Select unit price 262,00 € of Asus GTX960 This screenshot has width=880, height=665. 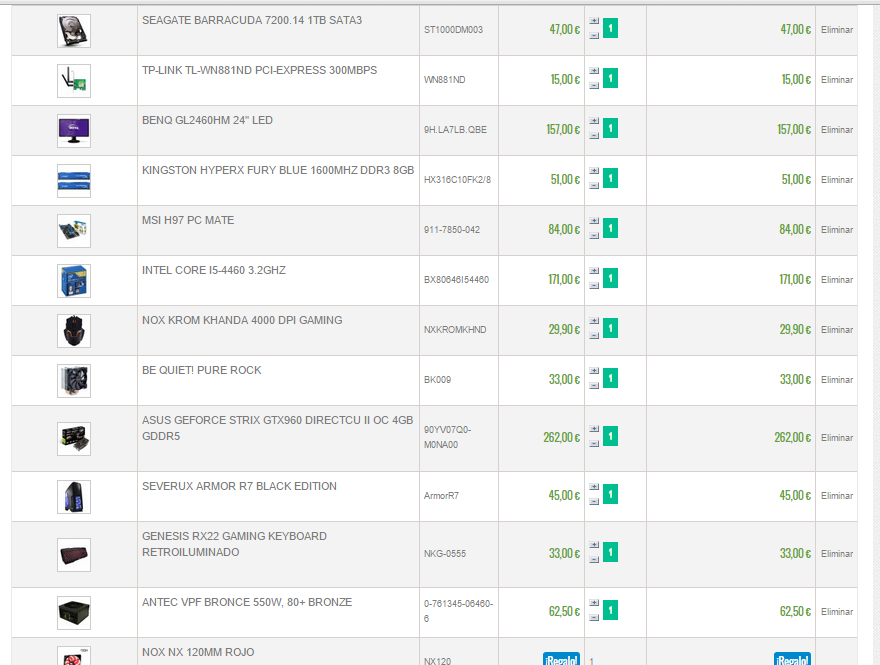coord(562,437)
